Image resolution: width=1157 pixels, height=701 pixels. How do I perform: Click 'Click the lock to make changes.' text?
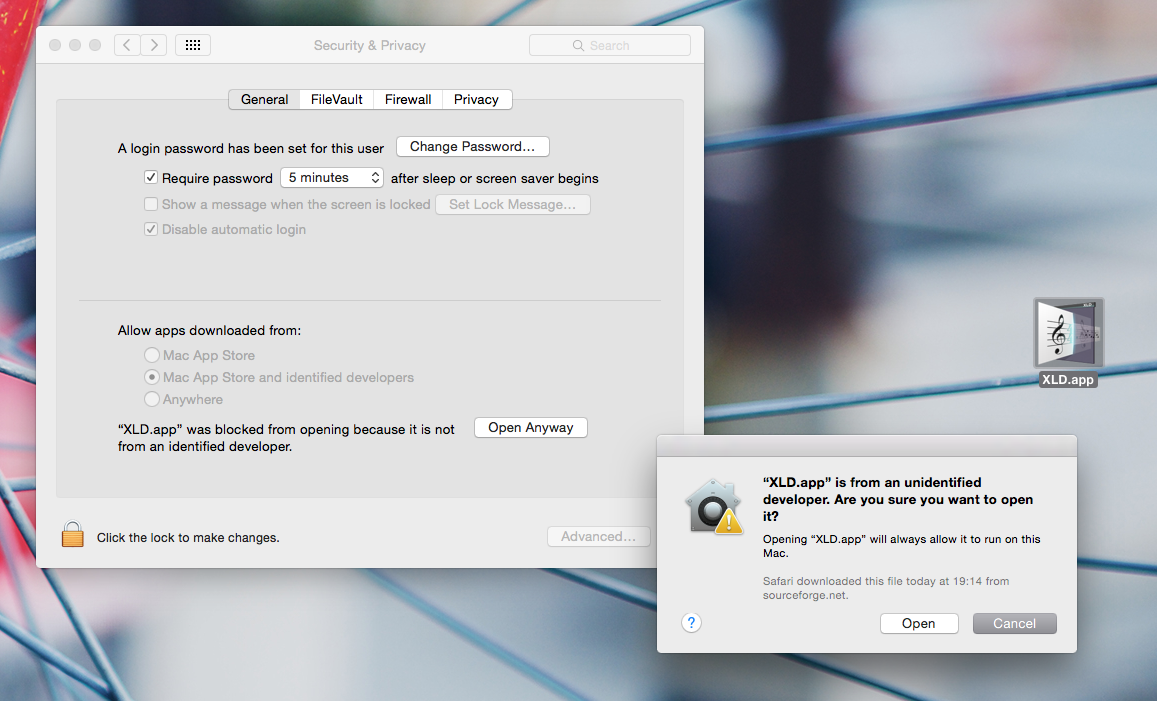point(188,538)
